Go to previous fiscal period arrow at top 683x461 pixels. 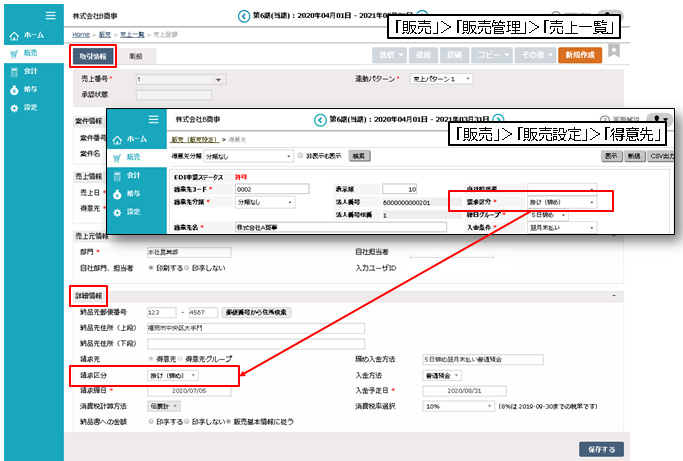[x=243, y=15]
